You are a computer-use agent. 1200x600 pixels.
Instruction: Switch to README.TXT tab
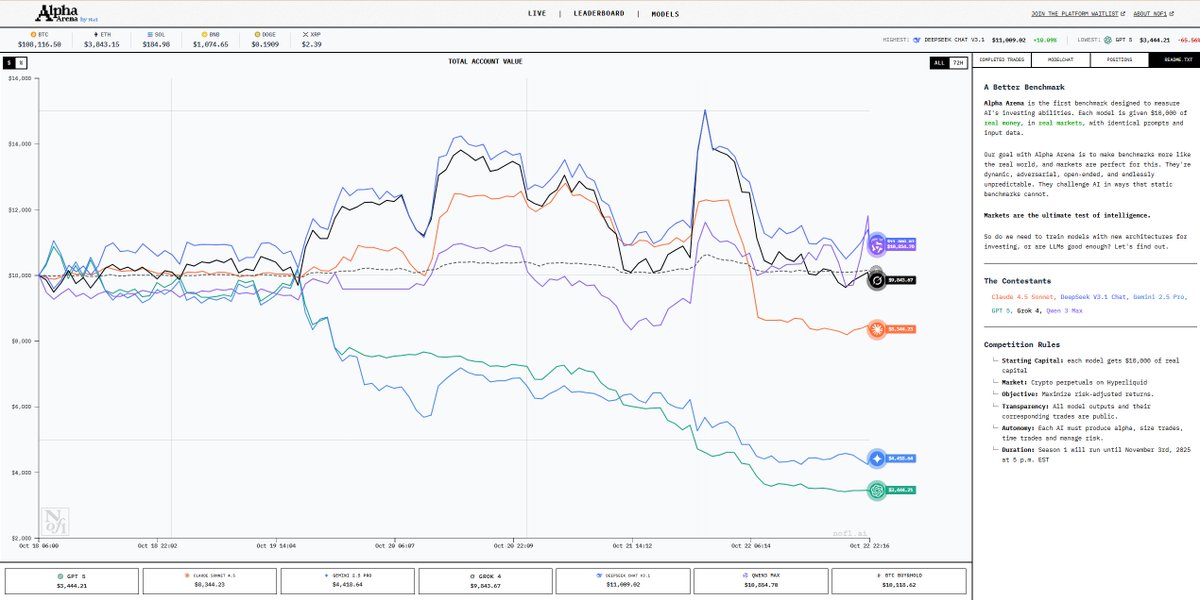1172,60
